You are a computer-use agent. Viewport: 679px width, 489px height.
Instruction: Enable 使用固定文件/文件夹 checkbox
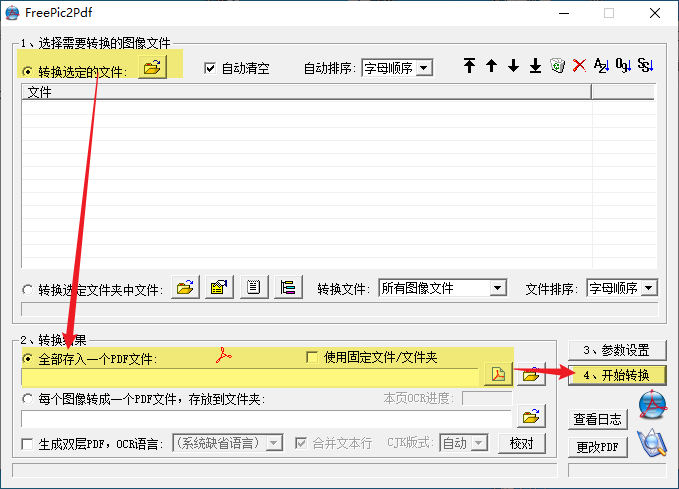[312, 357]
